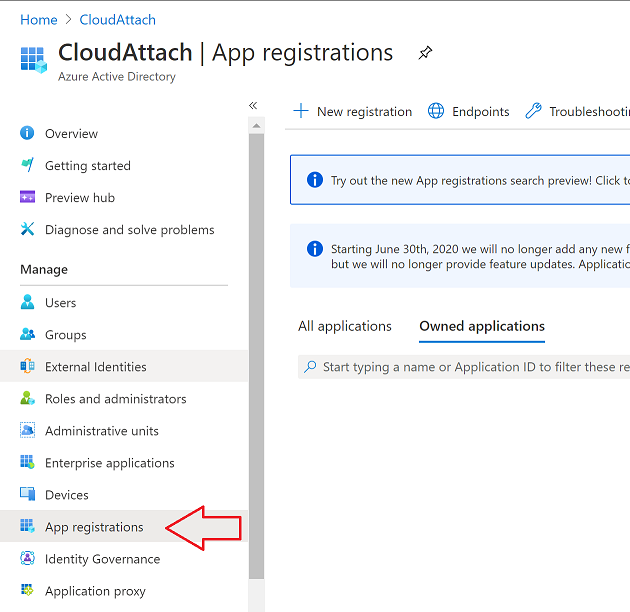The image size is (630, 612).
Task: Switch to All applications tab
Action: pyautogui.click(x=345, y=326)
